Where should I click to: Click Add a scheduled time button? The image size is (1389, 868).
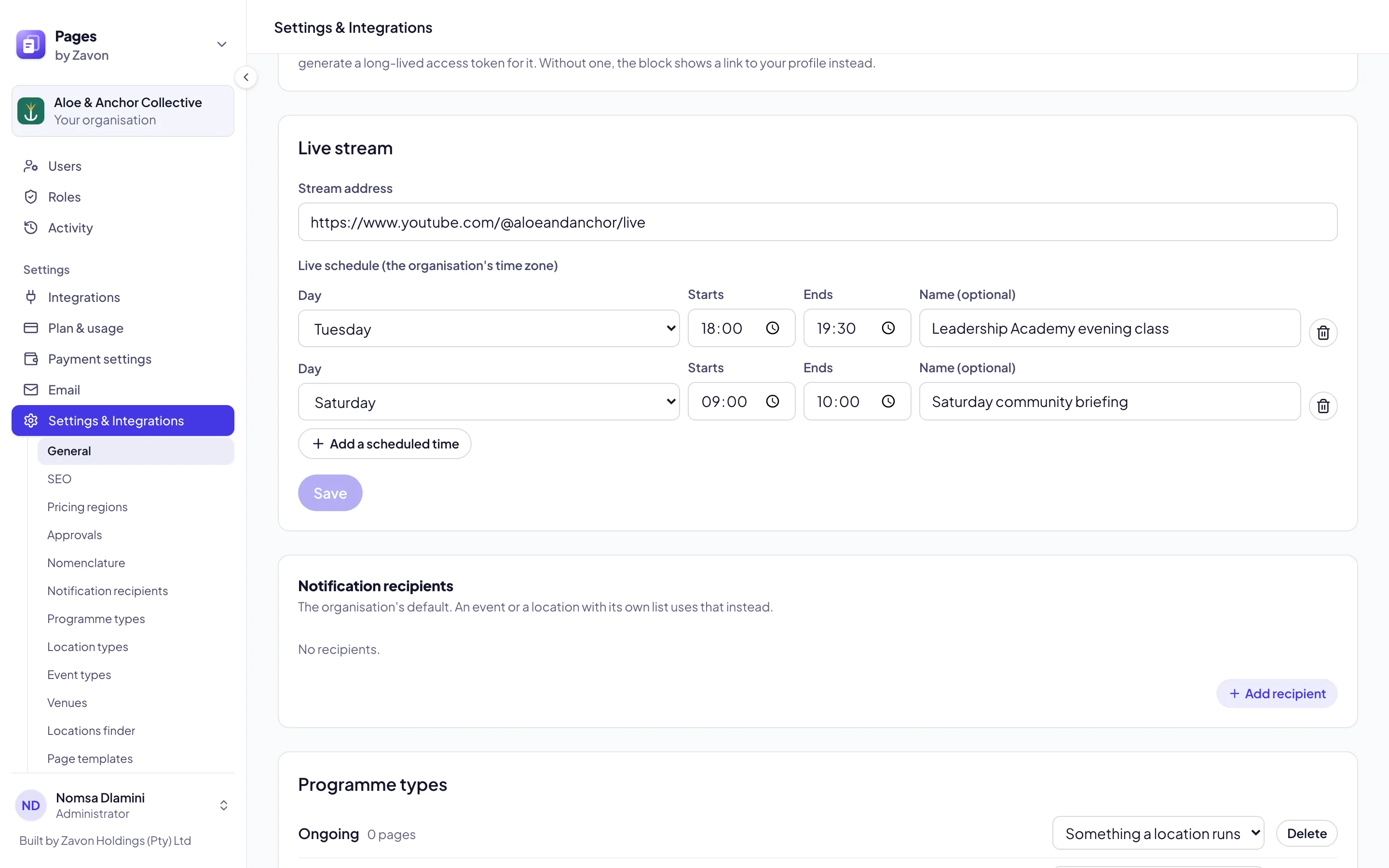pos(384,444)
